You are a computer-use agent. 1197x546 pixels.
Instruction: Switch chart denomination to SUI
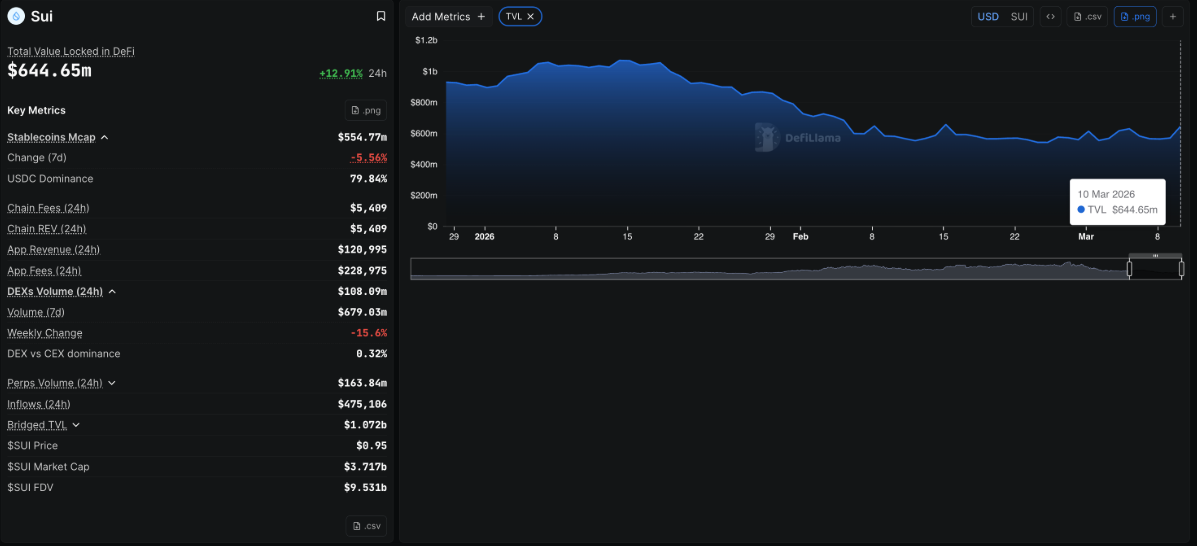click(1019, 16)
